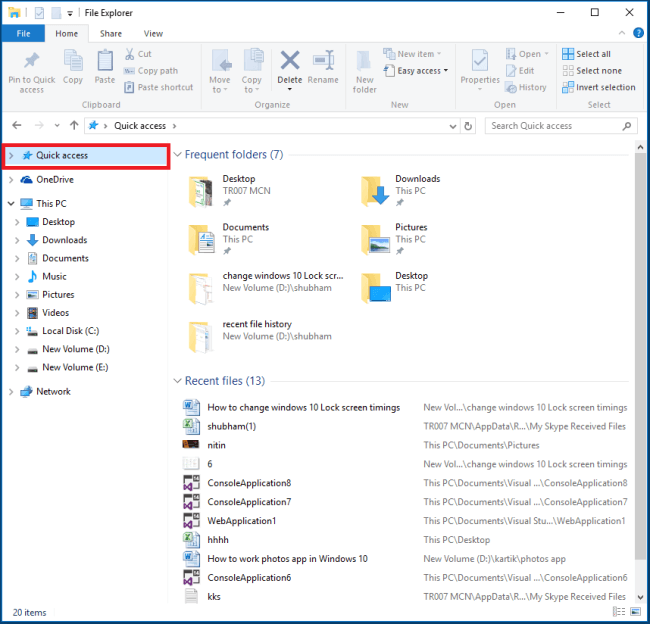The image size is (650, 624).
Task: Click the address bar history dropdown
Action: coord(453,126)
